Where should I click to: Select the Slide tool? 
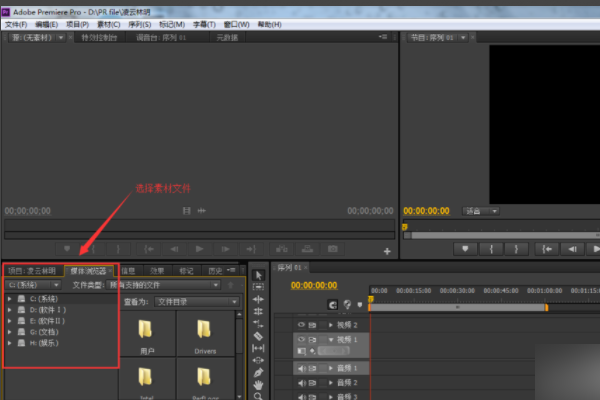258,360
